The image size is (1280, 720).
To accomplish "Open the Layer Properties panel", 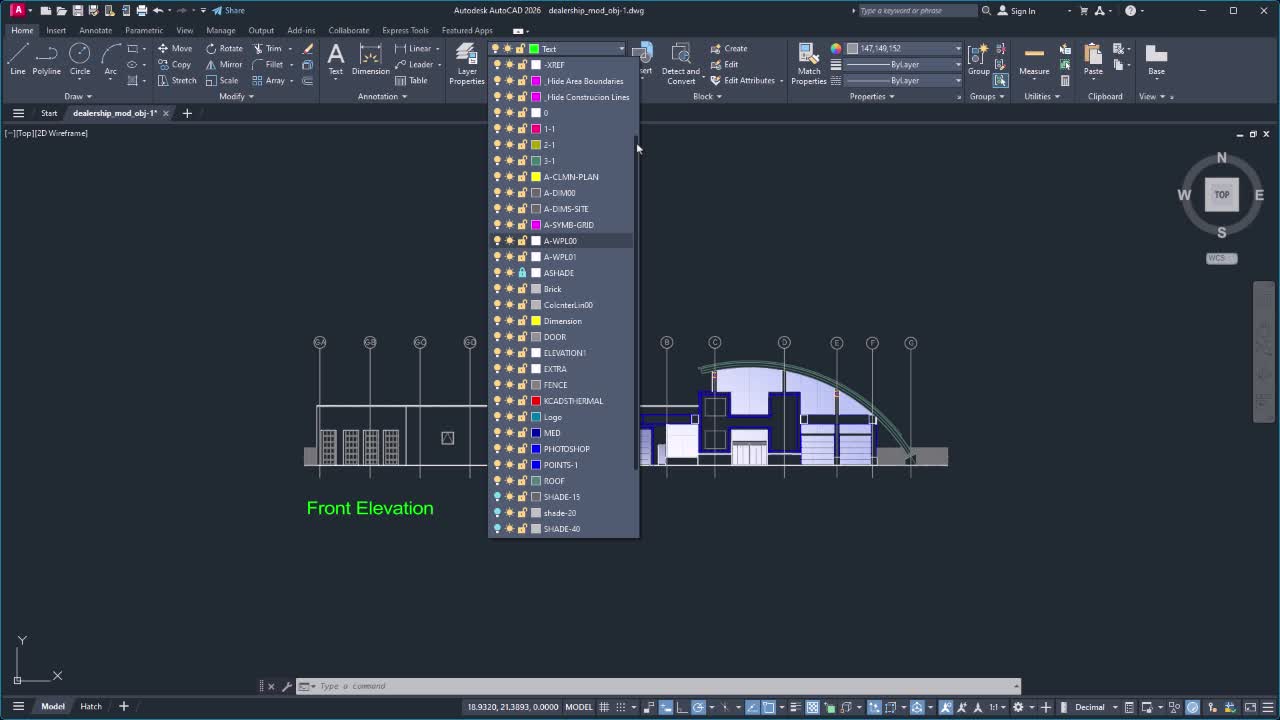I will tap(467, 62).
